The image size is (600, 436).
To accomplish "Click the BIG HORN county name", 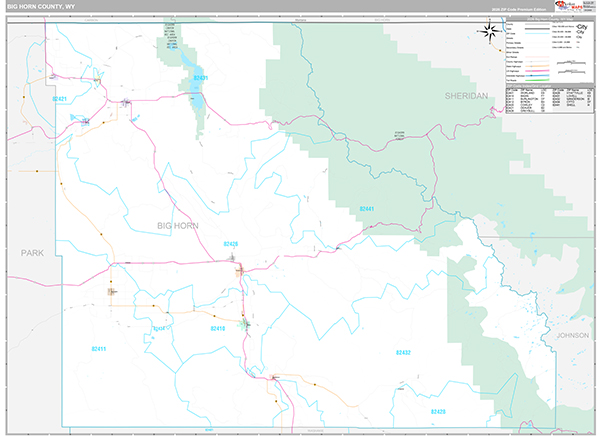I will pos(178,226).
